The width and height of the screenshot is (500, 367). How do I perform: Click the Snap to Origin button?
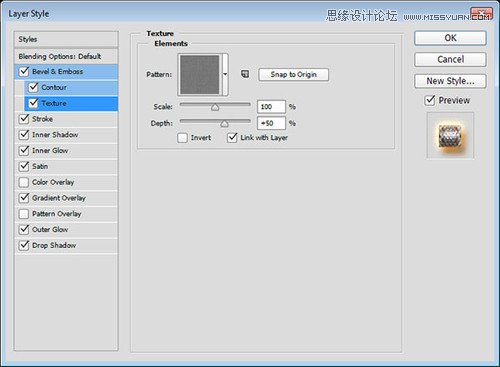293,75
